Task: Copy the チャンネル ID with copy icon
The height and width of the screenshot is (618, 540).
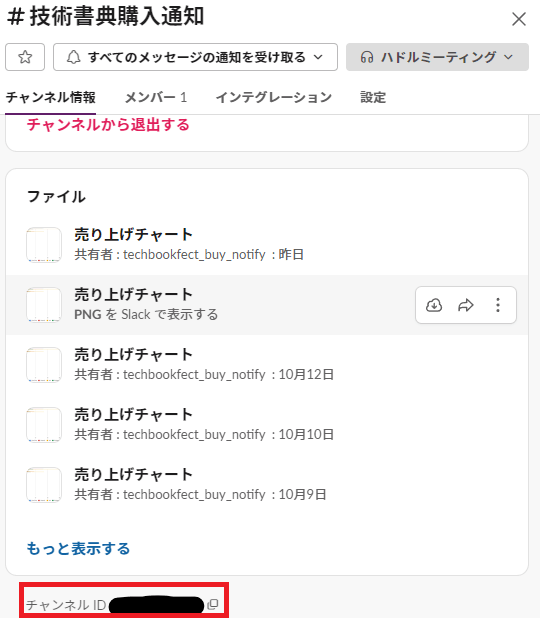Action: click(x=213, y=604)
